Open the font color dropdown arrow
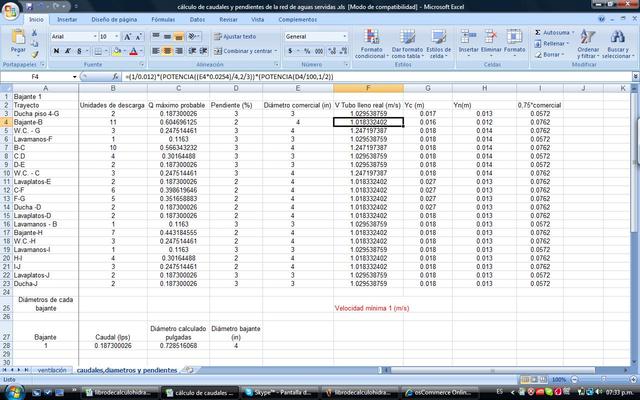Viewport: 640px width, 400px height. click(x=141, y=51)
